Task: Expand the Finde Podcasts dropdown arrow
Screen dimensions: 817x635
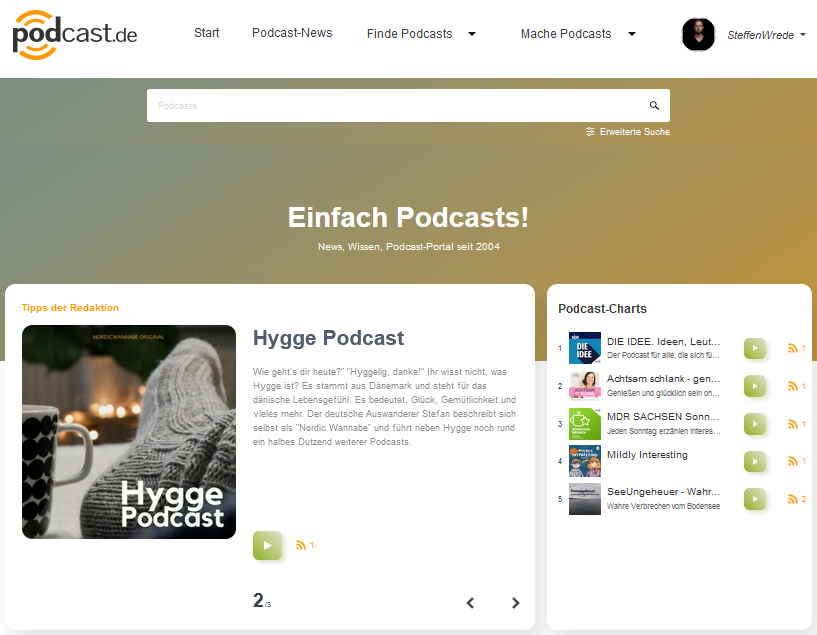Action: point(472,34)
